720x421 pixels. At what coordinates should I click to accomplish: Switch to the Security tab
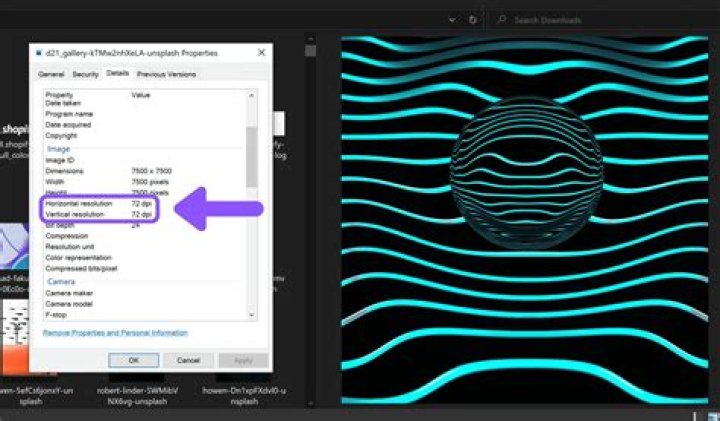tap(85, 74)
